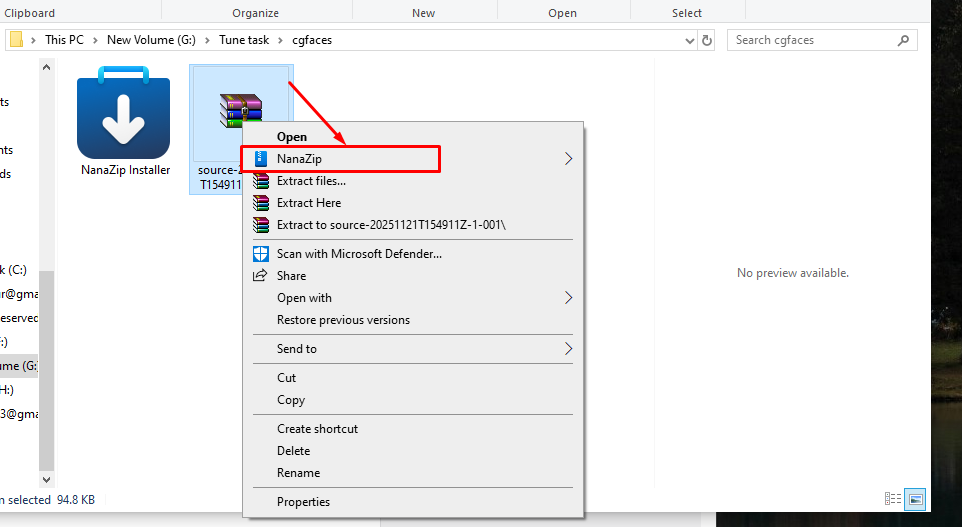The width and height of the screenshot is (962, 527).
Task: Navigate to Tune task breadcrumb
Action: pyautogui.click(x=244, y=40)
